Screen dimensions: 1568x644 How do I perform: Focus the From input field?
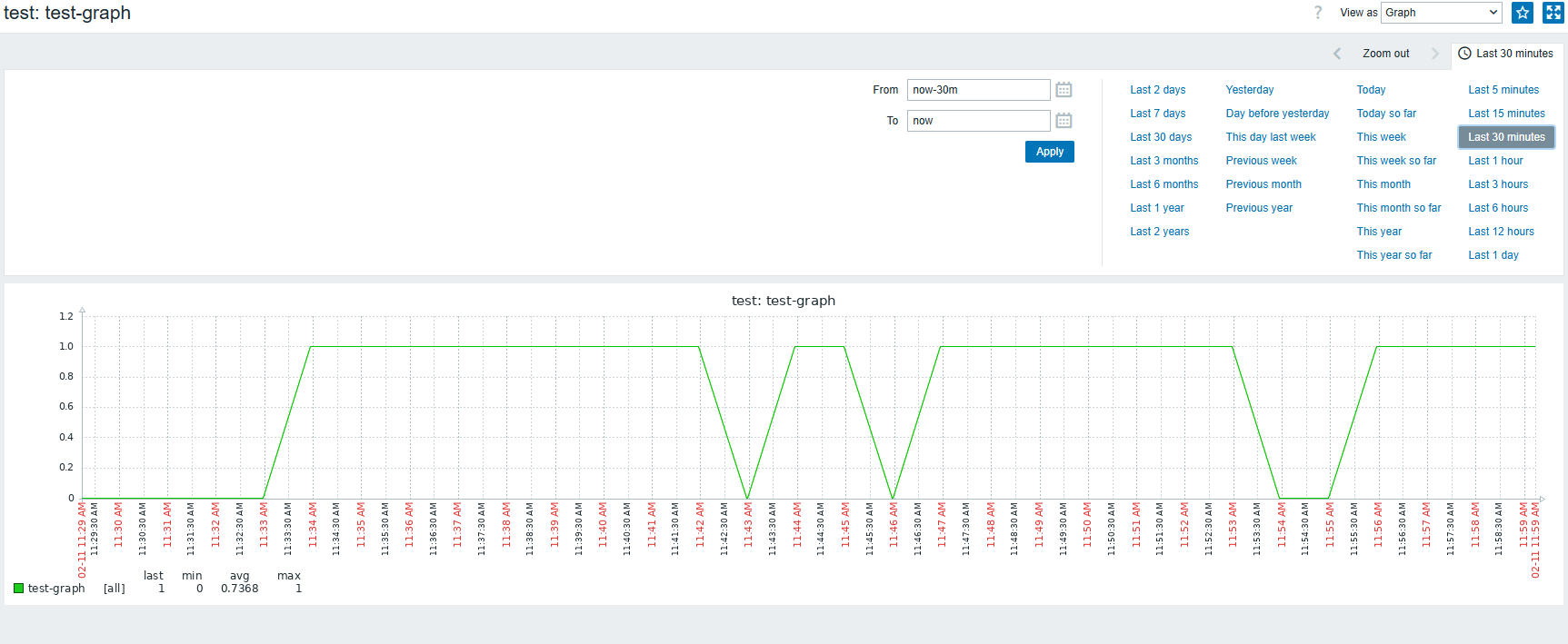pyautogui.click(x=978, y=90)
